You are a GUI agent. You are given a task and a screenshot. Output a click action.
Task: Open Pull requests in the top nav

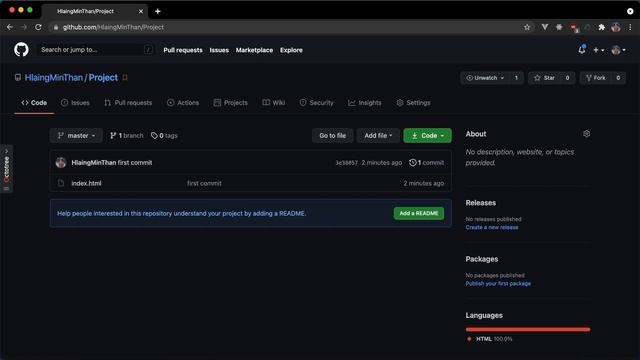[183, 50]
